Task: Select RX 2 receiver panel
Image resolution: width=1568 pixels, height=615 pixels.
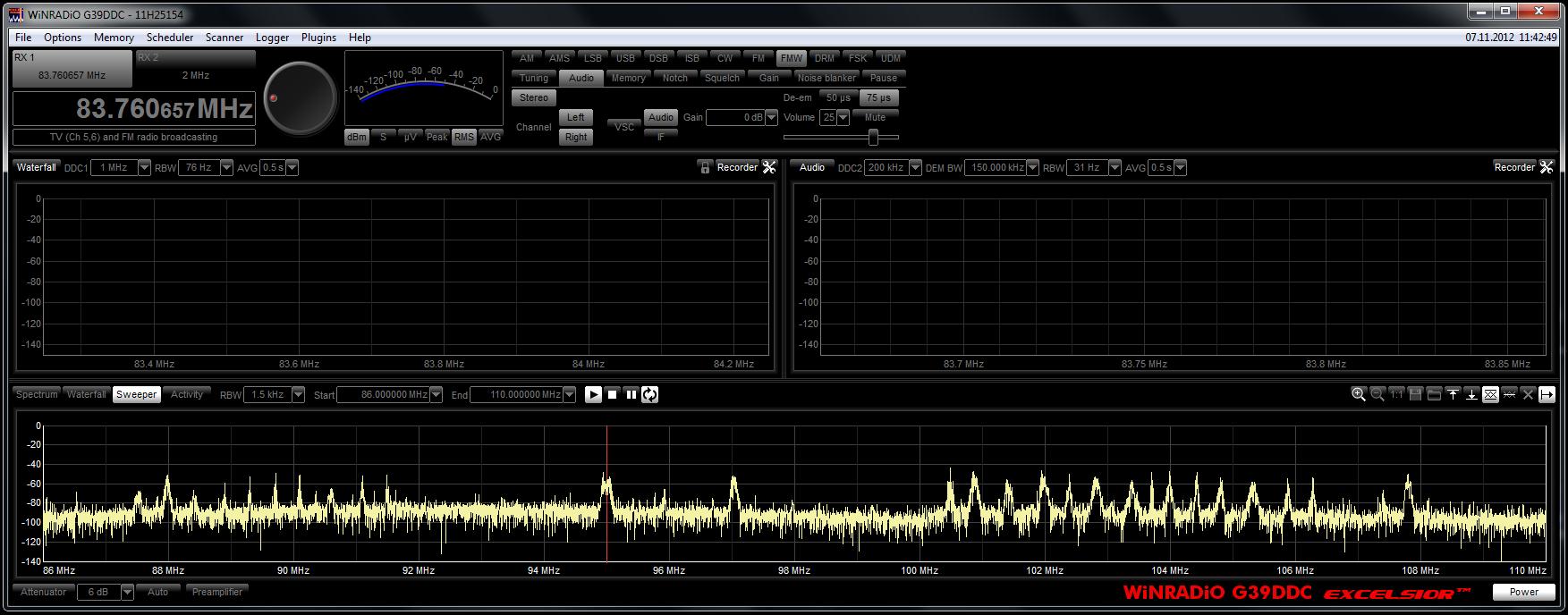Action: coord(195,69)
